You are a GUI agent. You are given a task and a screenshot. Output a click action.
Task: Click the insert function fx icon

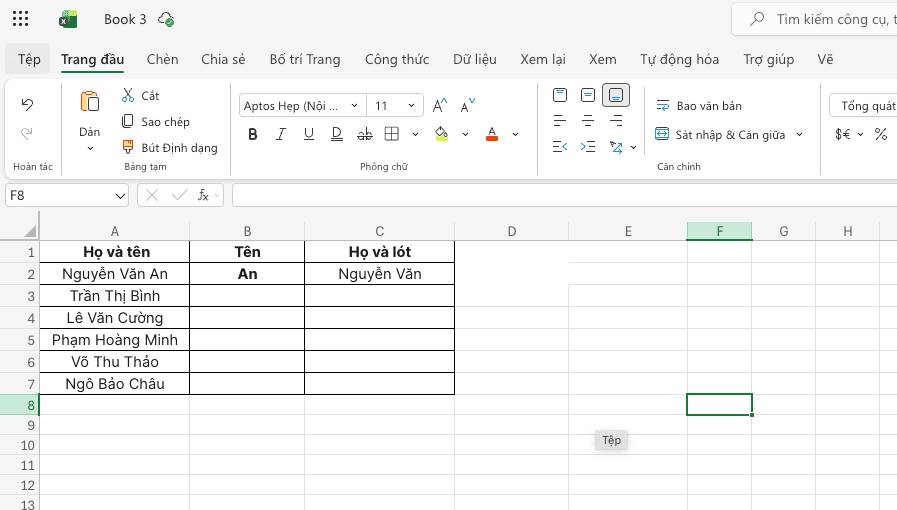[x=204, y=195]
